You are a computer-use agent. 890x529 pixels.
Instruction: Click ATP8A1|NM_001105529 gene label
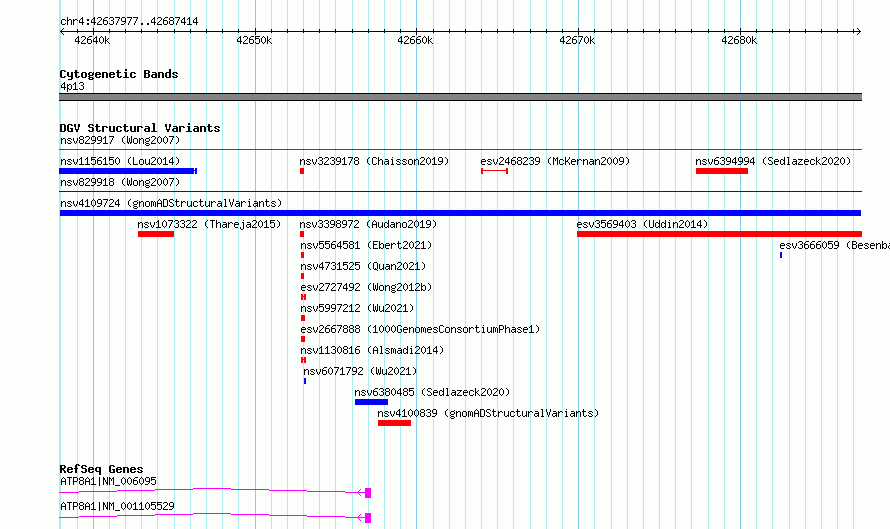pyautogui.click(x=117, y=506)
